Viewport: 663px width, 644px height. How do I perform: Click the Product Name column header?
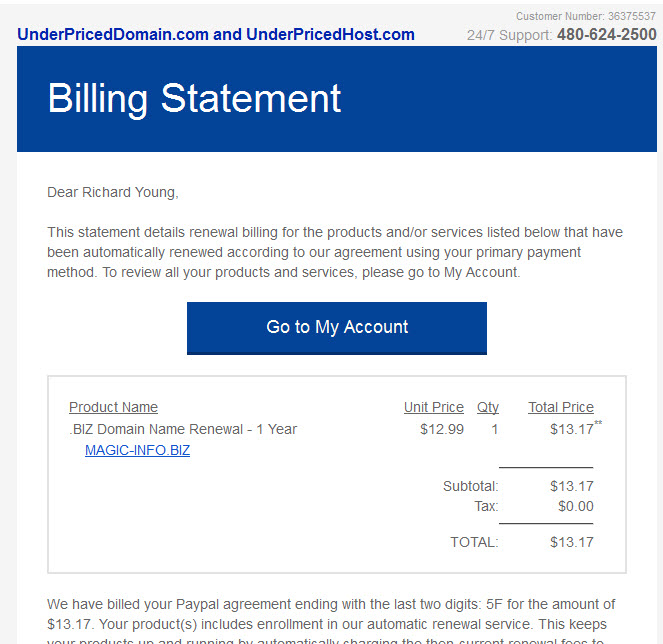click(x=113, y=407)
